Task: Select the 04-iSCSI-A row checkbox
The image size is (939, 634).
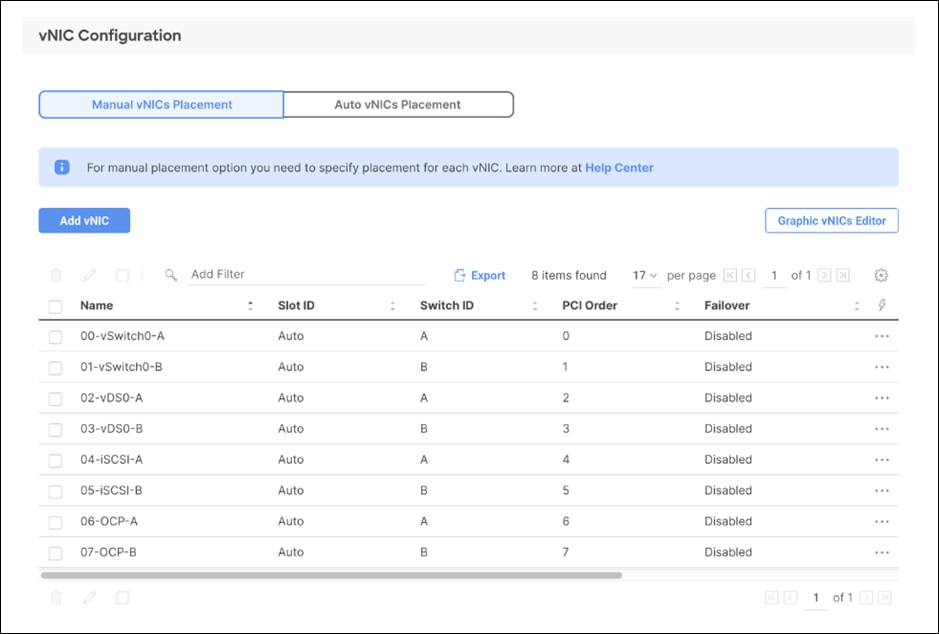Action: [55, 460]
